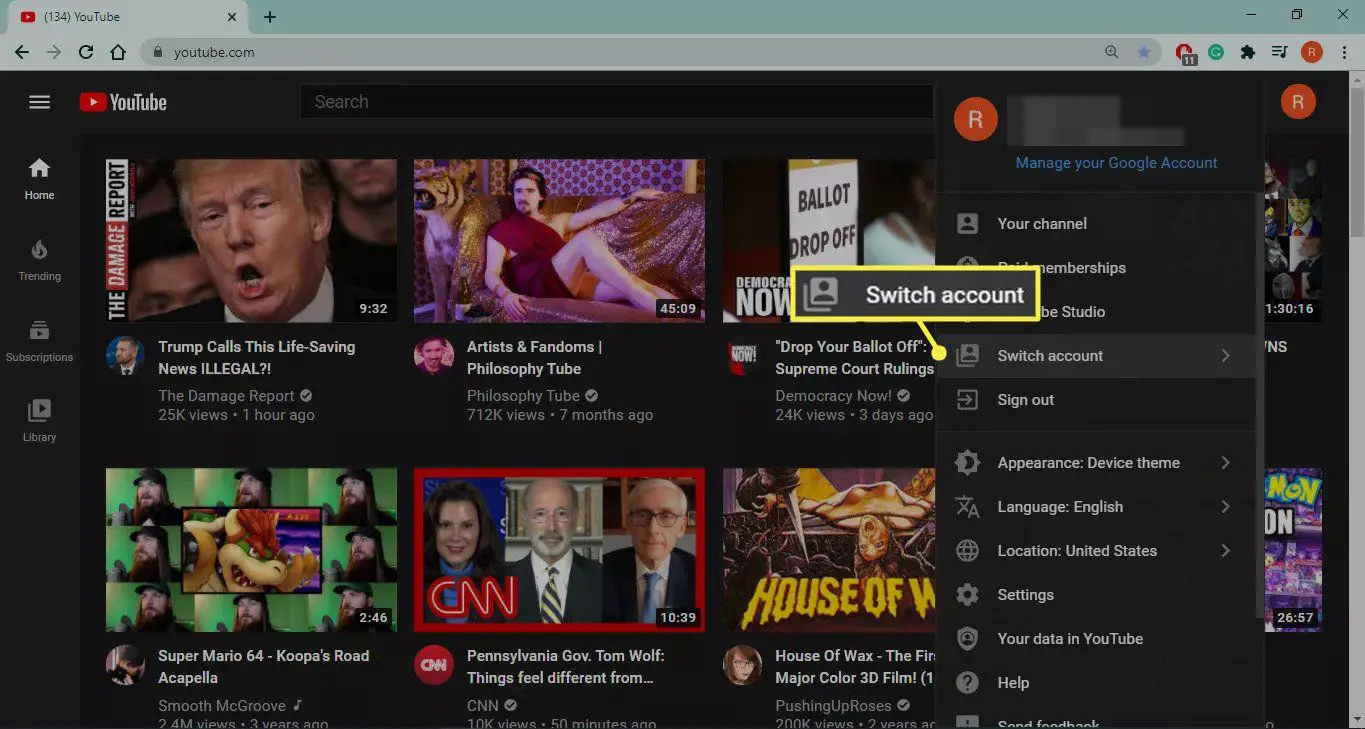Screen dimensions: 1365x729
Task: Open the CNN channel avatar
Action: (x=433, y=664)
